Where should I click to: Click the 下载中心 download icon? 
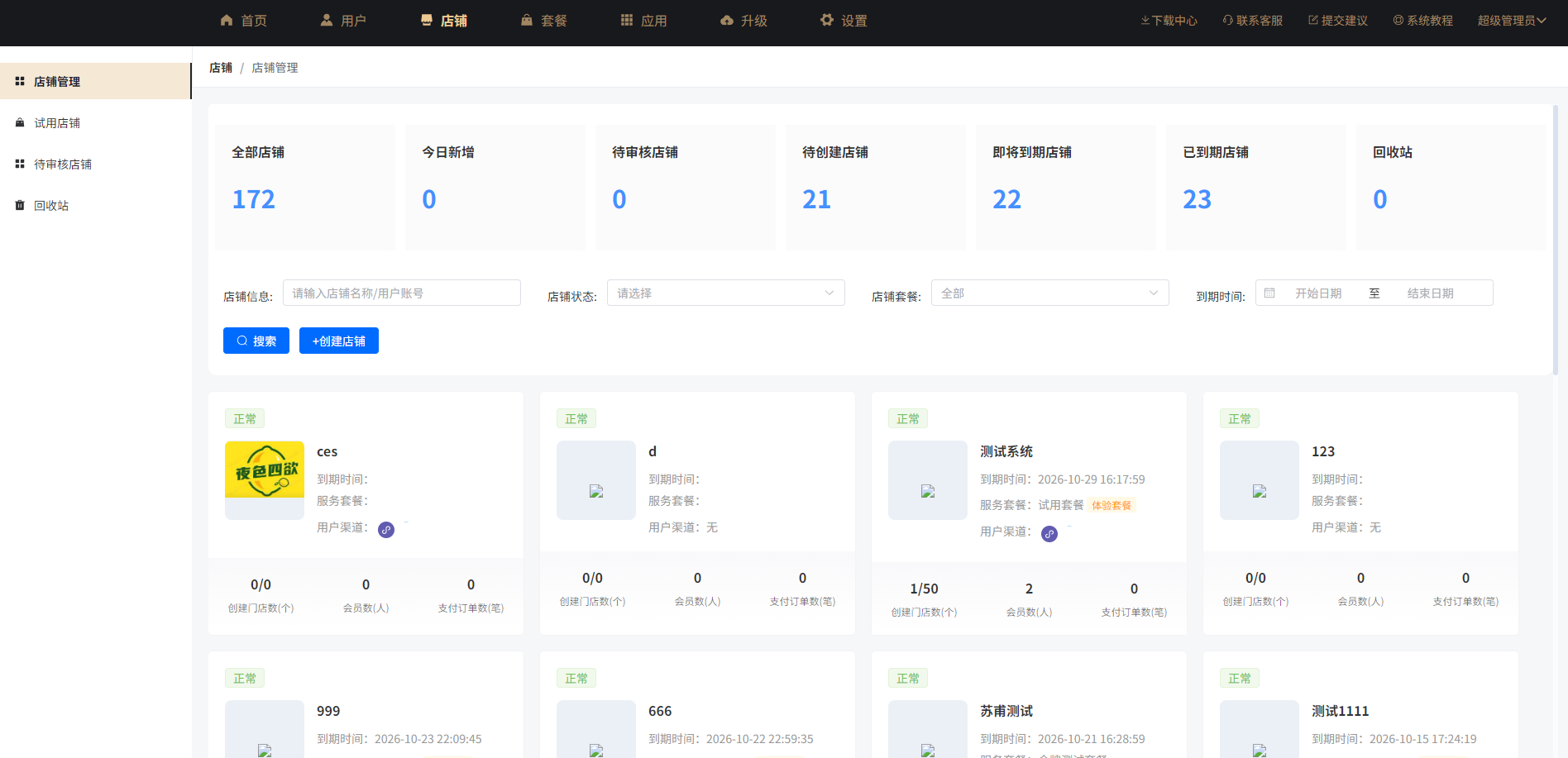tap(1144, 20)
